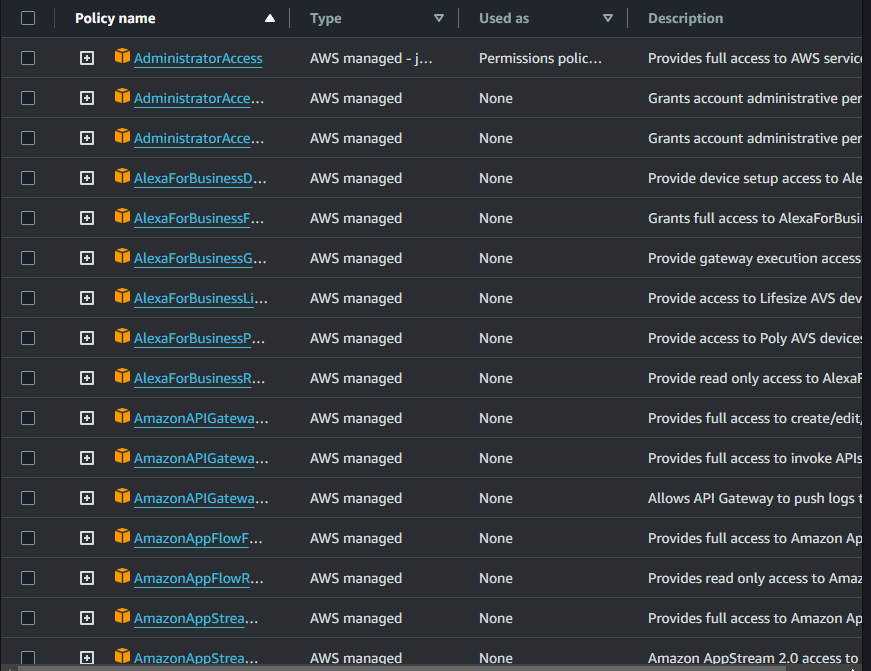Expand the AmazonAppFlowF… policy row

(87, 538)
